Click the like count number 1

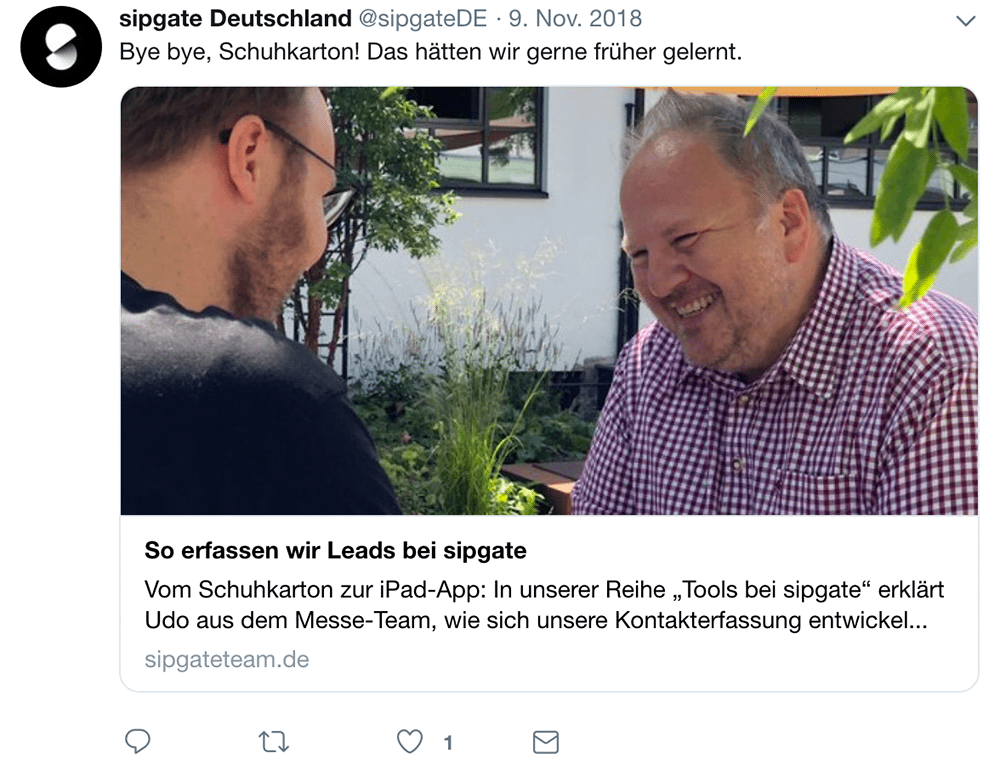(x=448, y=742)
